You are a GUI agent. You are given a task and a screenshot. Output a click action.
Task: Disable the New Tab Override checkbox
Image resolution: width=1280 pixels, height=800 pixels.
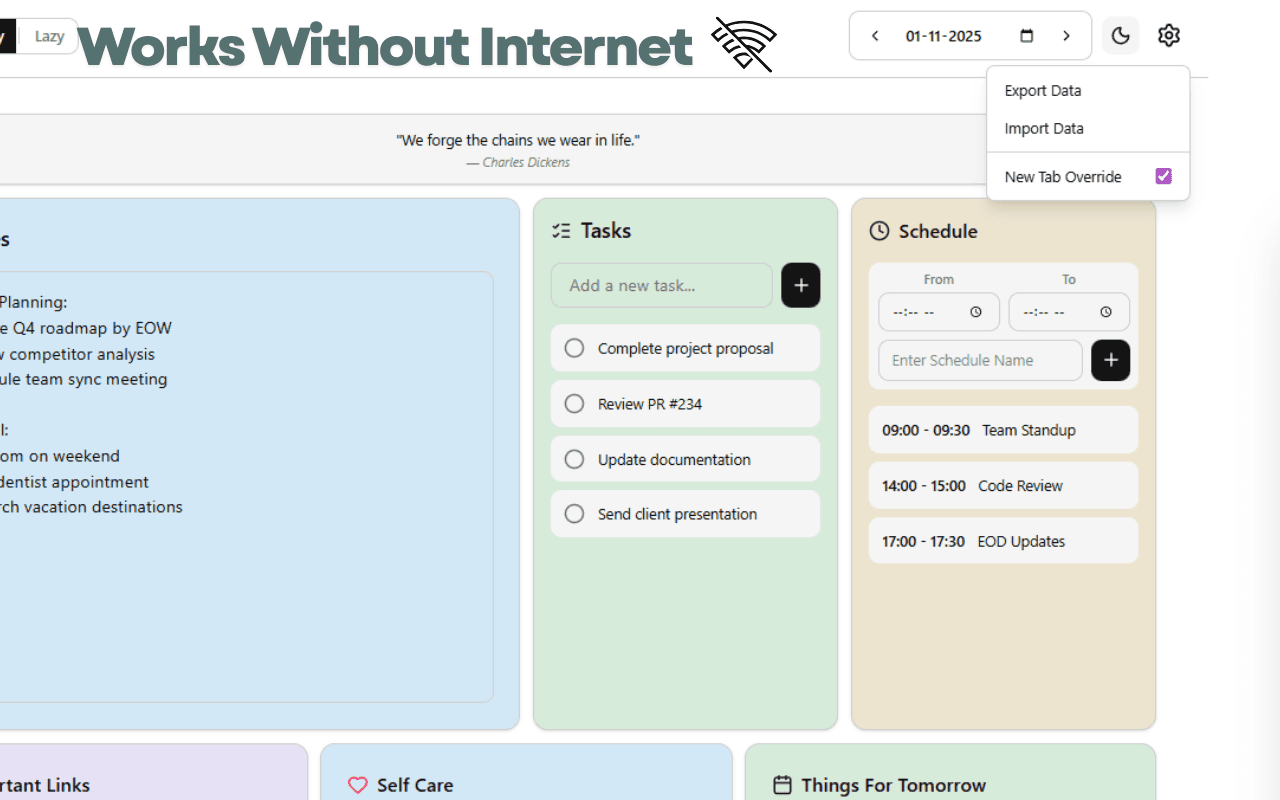click(1163, 177)
